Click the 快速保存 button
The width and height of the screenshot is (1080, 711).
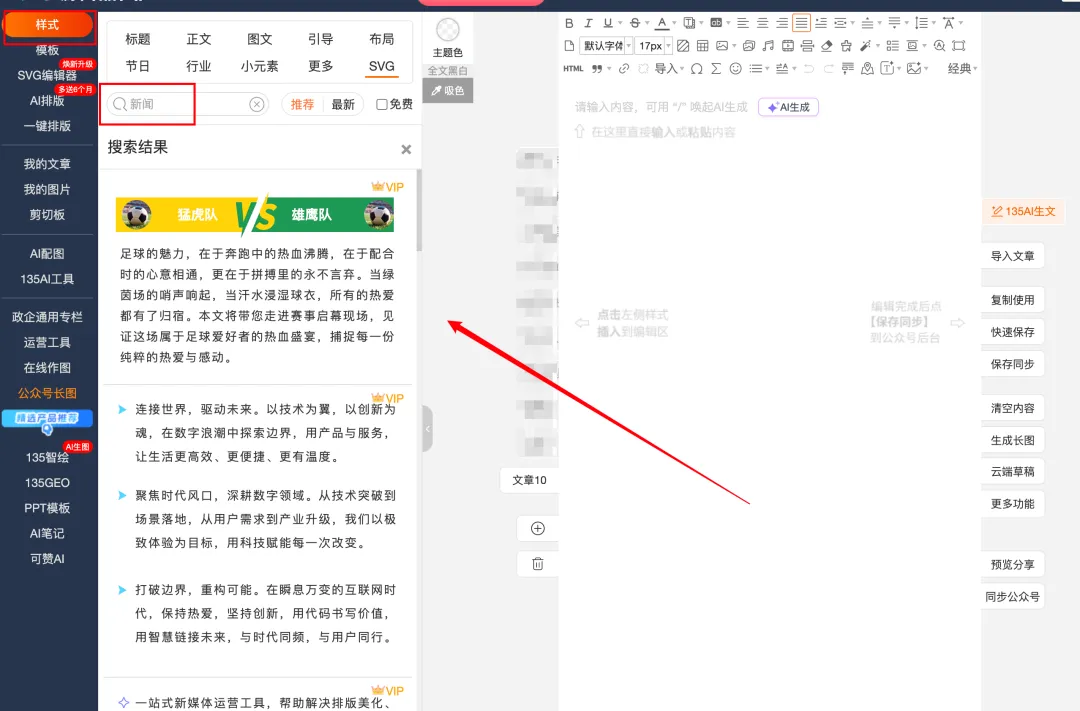pyautogui.click(x=1012, y=332)
